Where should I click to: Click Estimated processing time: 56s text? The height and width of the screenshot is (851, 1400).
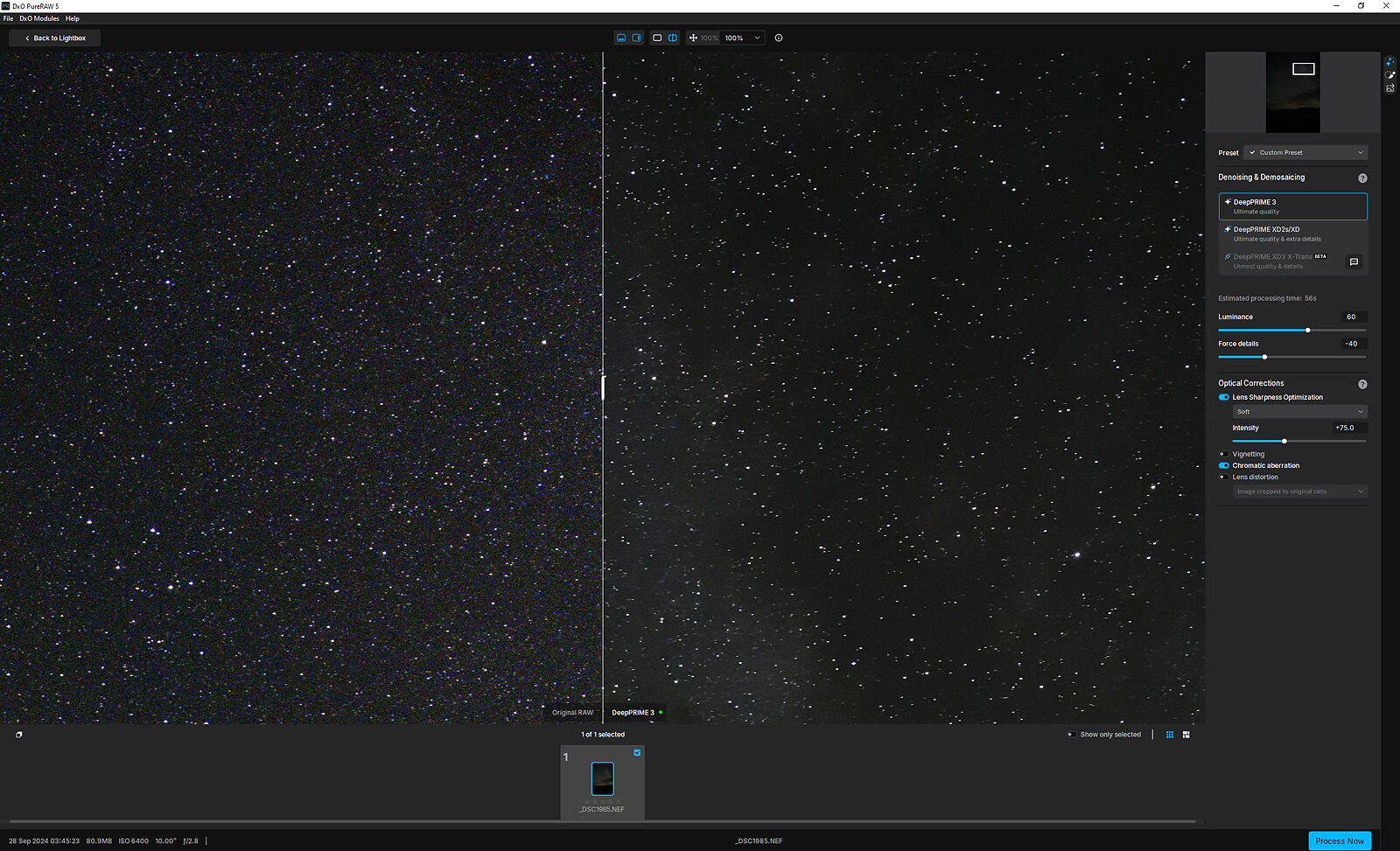point(1267,298)
